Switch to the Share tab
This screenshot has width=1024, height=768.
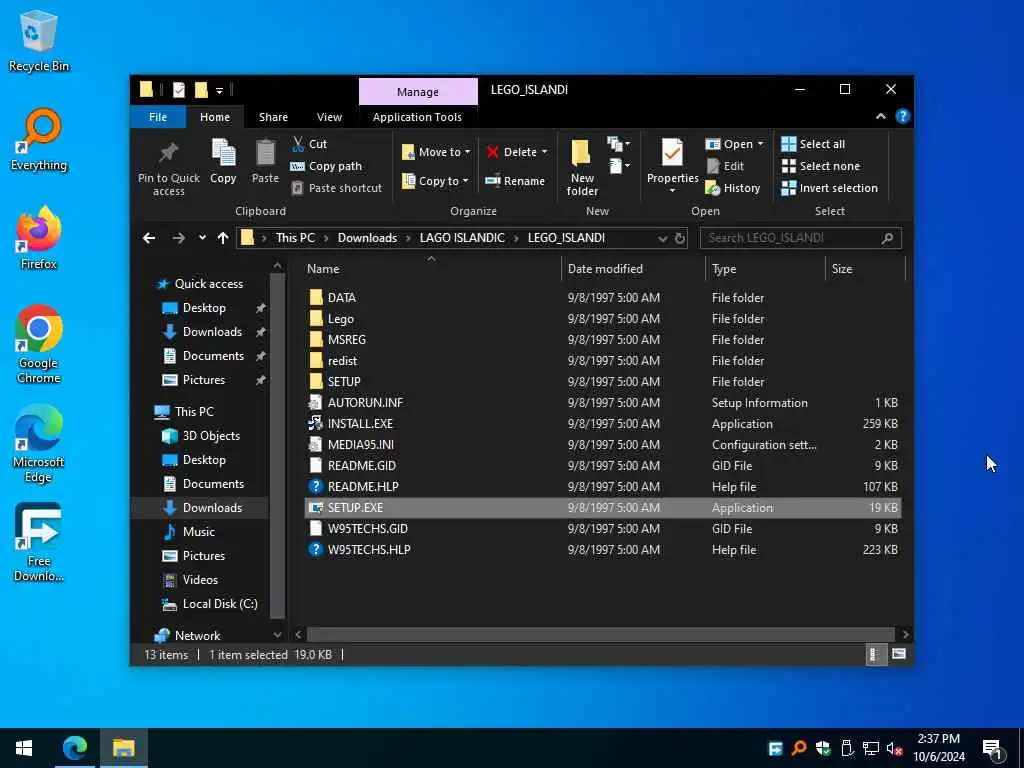tap(273, 117)
